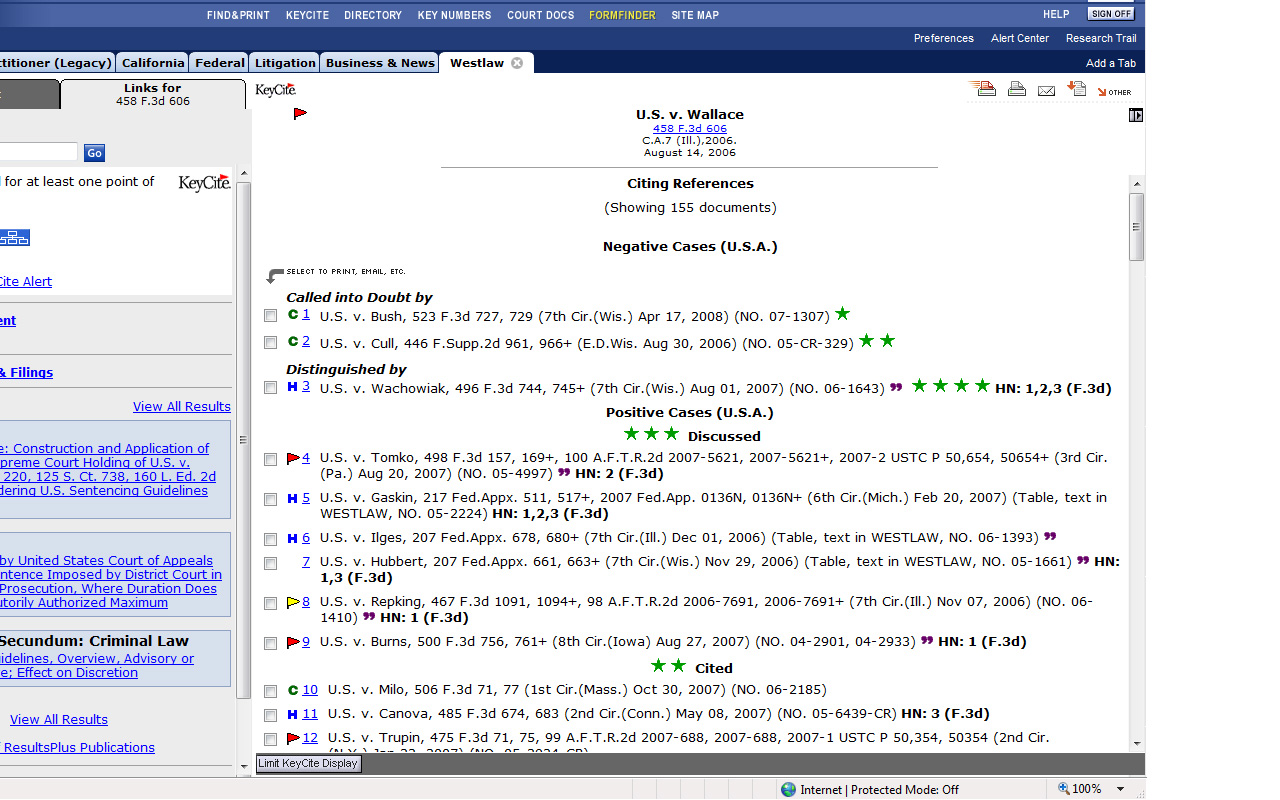The image size is (1280, 800).
Task: Select the Links for 458 F.3d 606 tab
Action: coord(153,94)
